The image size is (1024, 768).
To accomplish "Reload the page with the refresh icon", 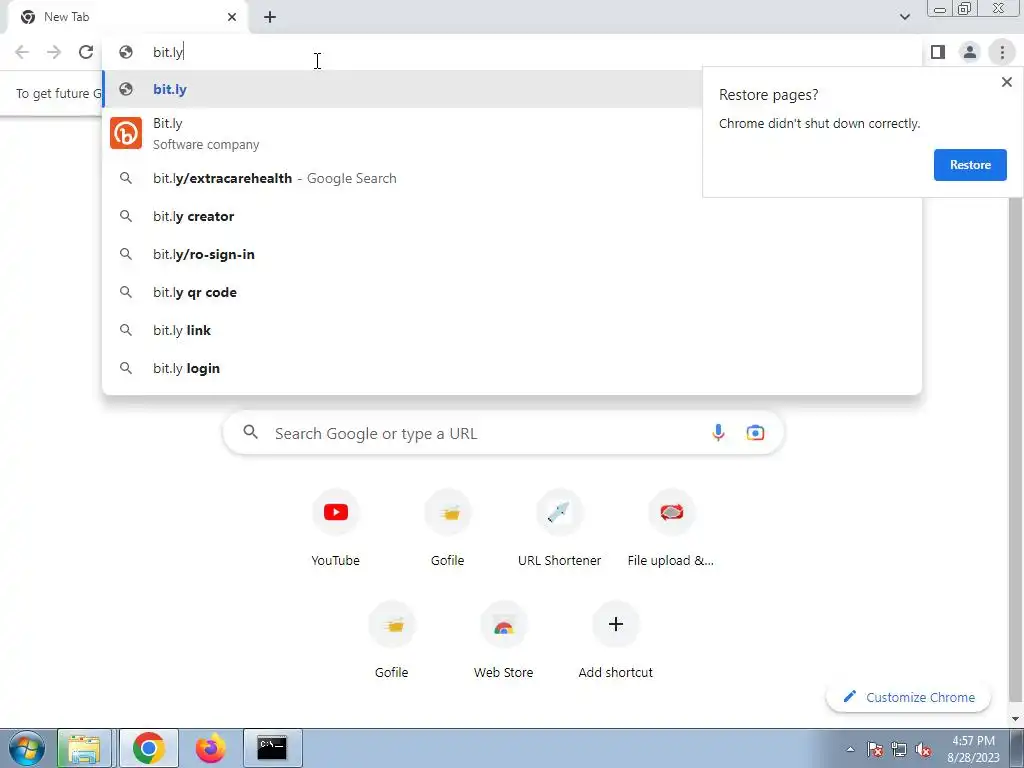I will click(86, 52).
